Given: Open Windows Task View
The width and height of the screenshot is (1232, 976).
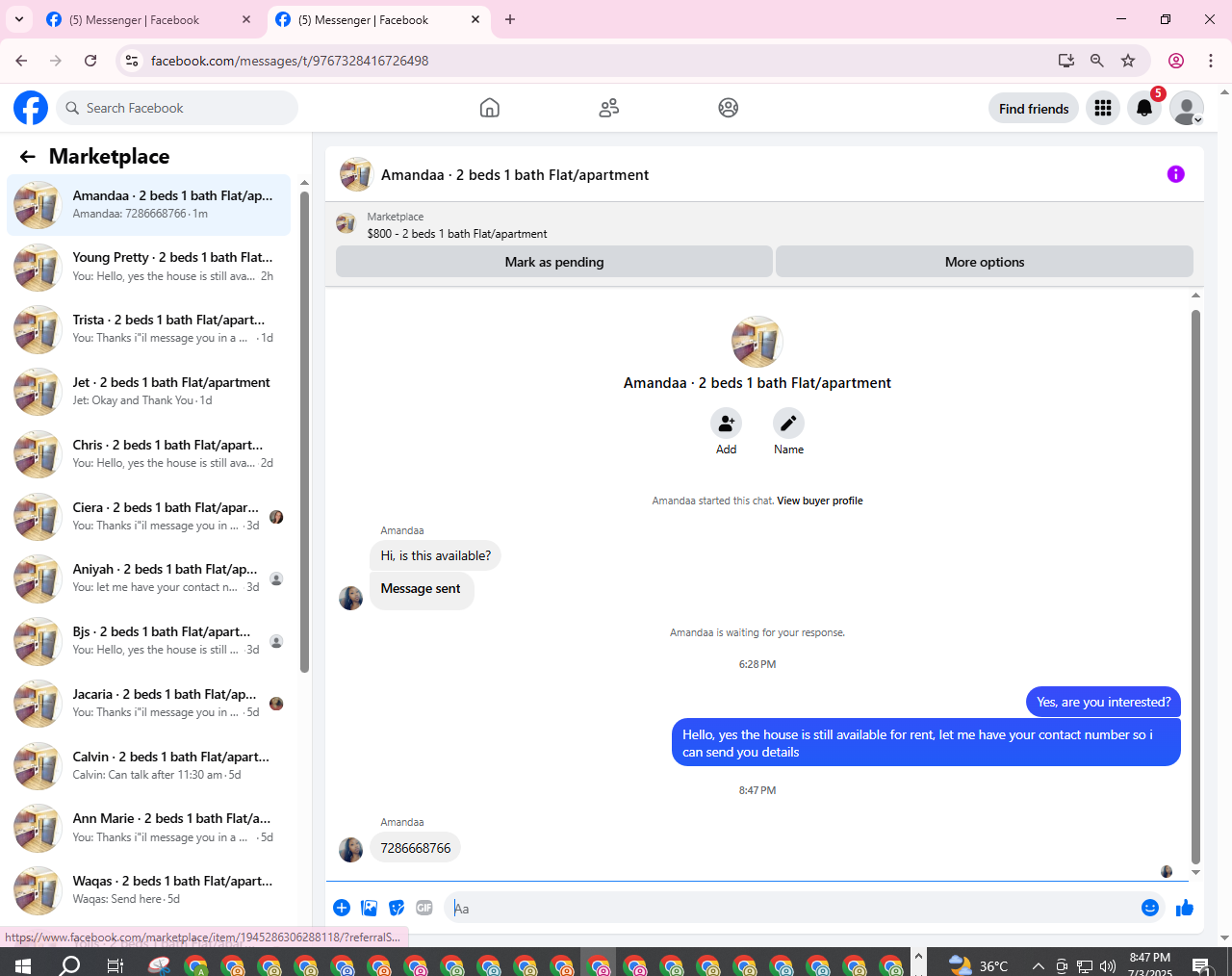Looking at the screenshot, I should click(115, 965).
